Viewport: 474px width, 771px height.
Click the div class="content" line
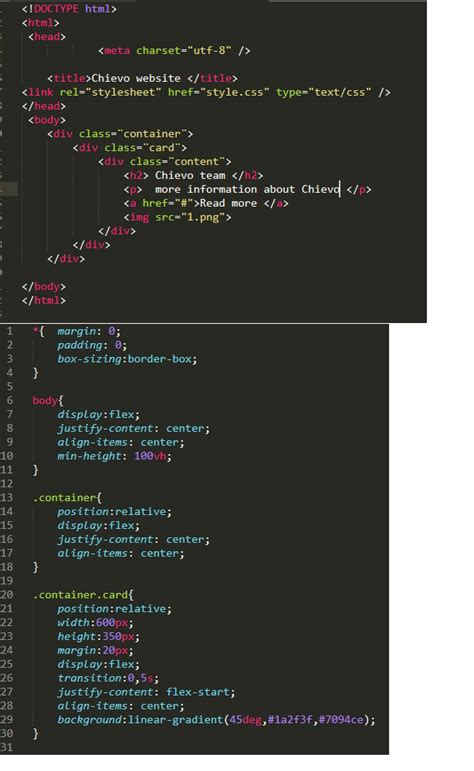(x=165, y=161)
